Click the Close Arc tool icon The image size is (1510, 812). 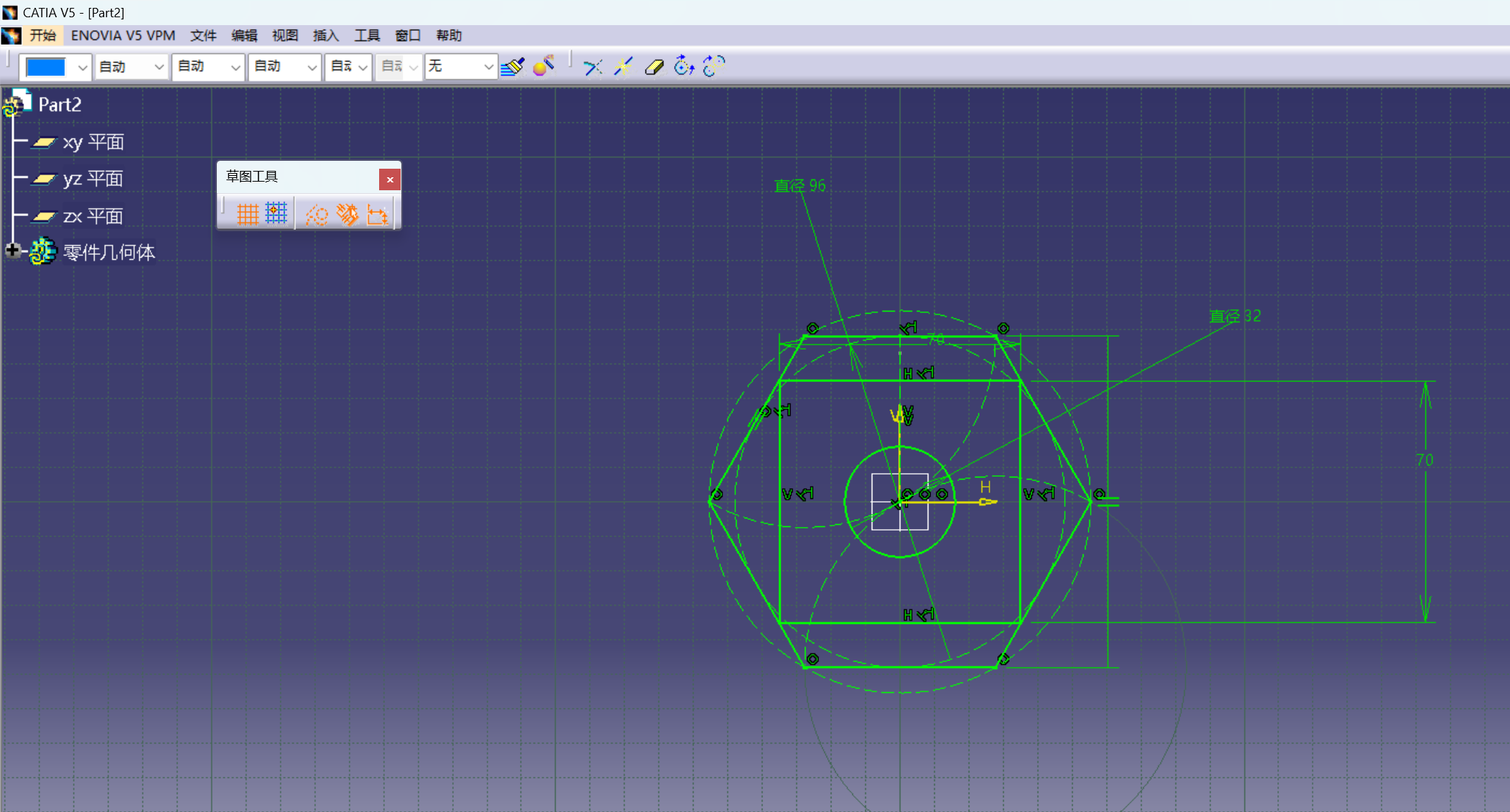[684, 67]
